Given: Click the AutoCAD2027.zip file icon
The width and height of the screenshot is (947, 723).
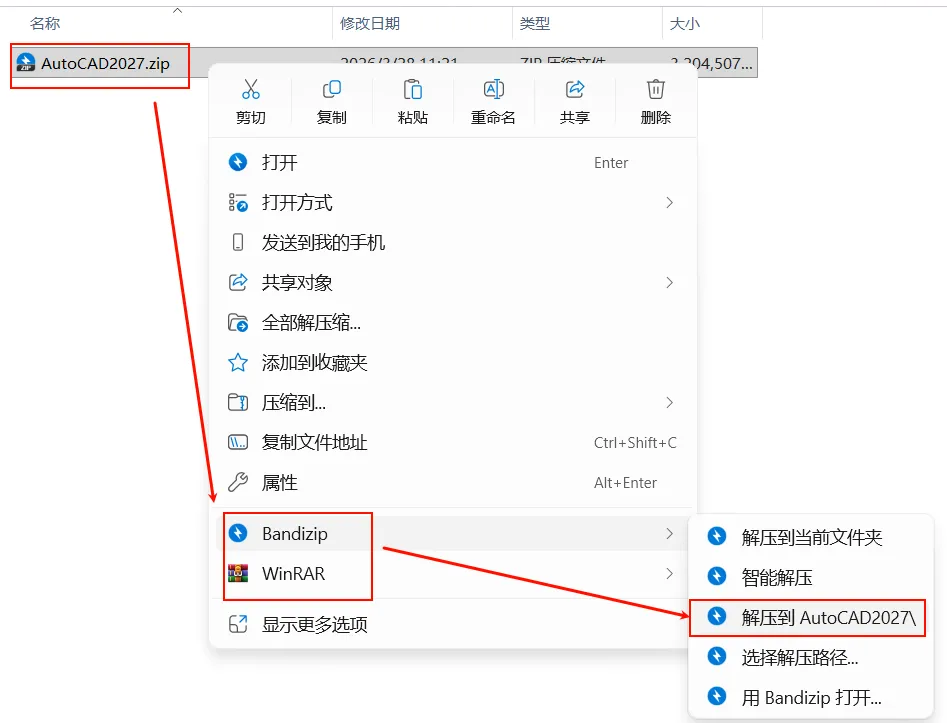Looking at the screenshot, I should click(25, 62).
